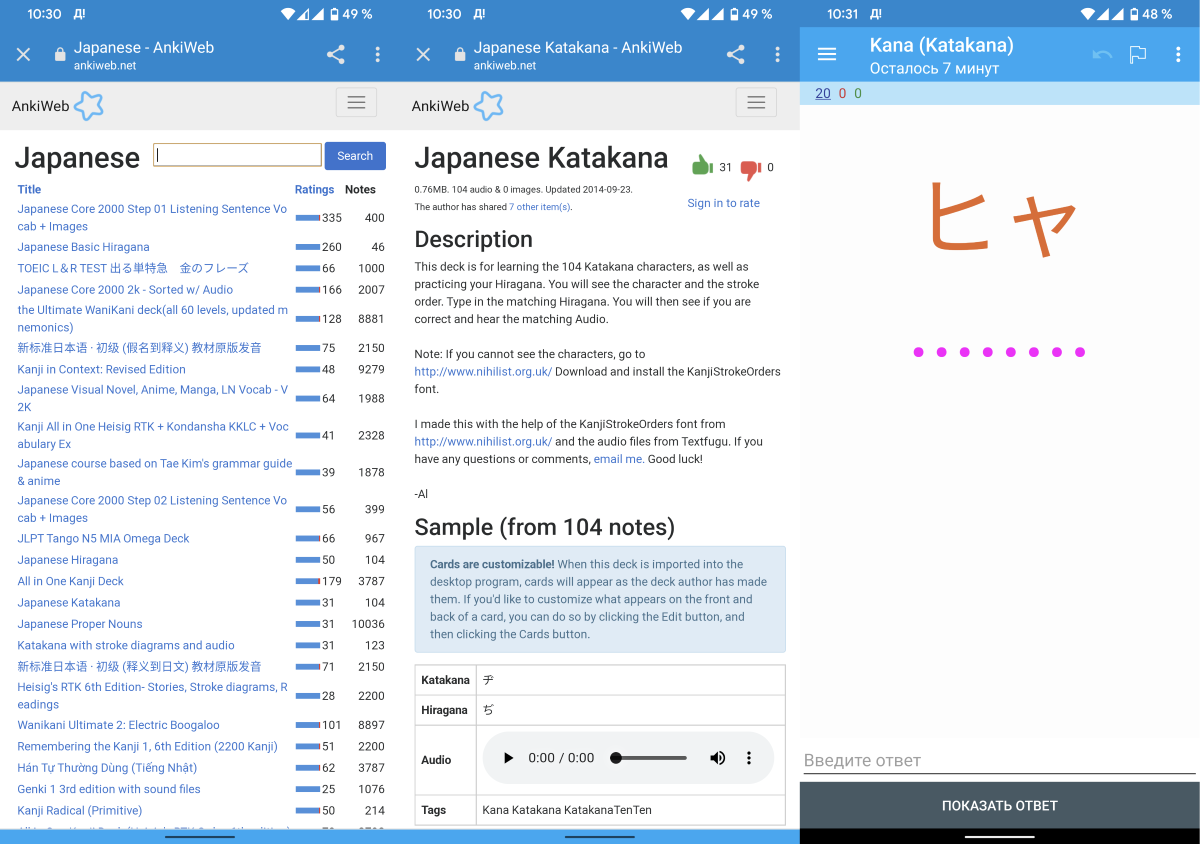Open All in One Kanji Deck
Image resolution: width=1200 pixels, height=844 pixels.
point(70,581)
